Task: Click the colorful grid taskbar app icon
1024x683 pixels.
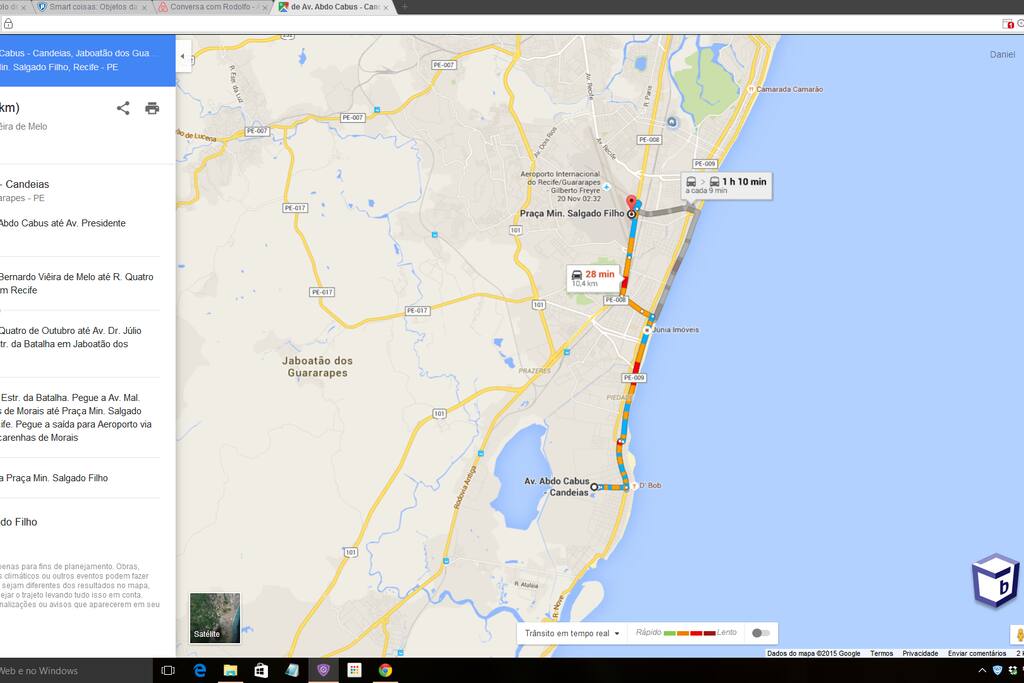Action: tap(355, 671)
